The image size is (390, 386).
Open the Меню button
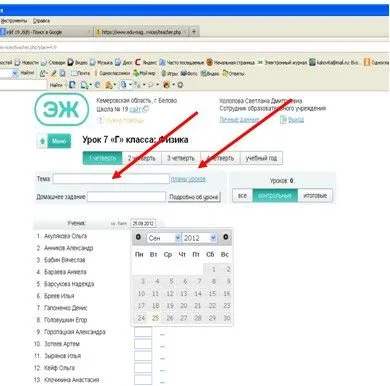point(59,141)
